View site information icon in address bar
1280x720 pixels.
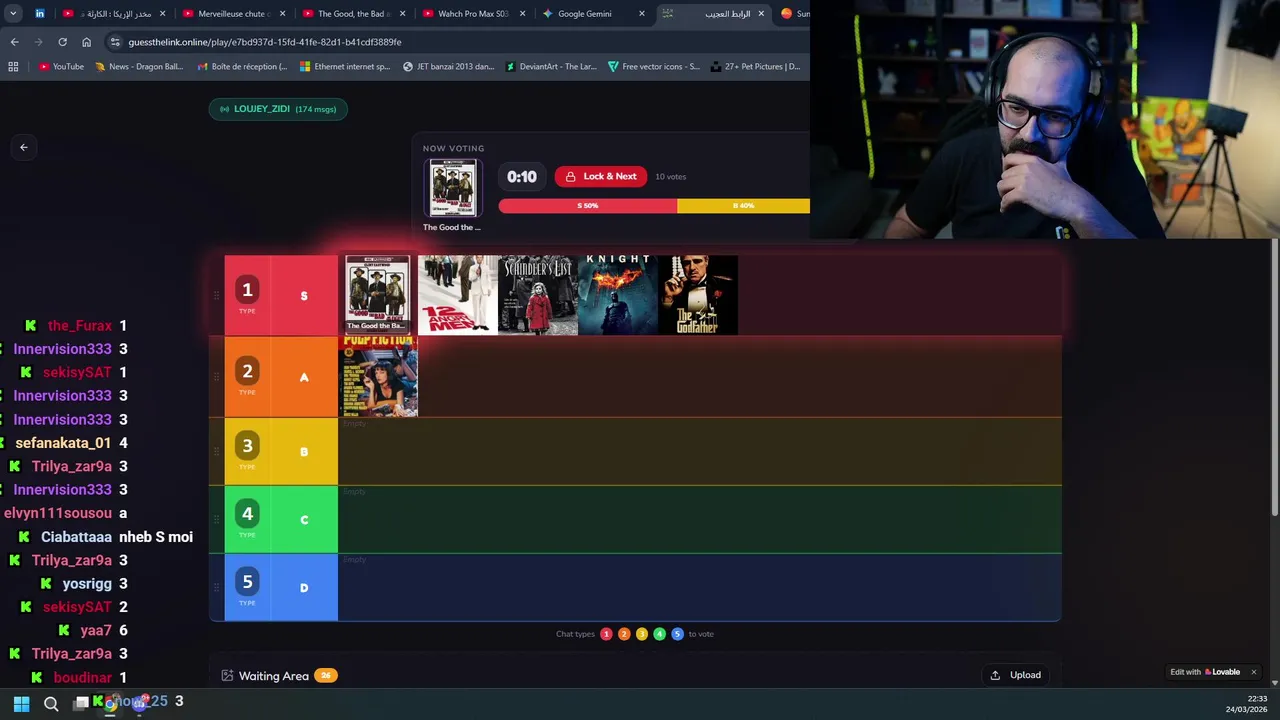click(x=115, y=42)
